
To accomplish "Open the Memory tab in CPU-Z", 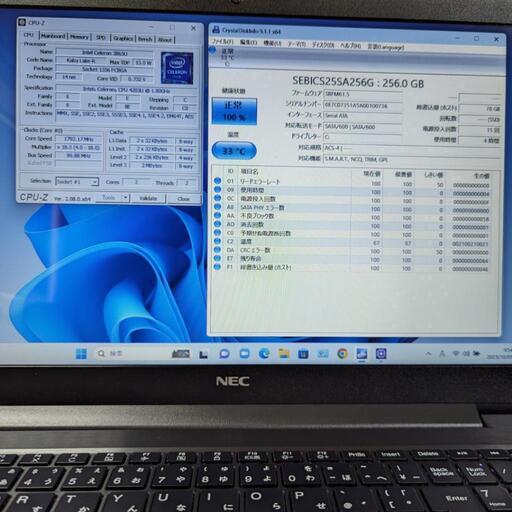I will click(79, 37).
